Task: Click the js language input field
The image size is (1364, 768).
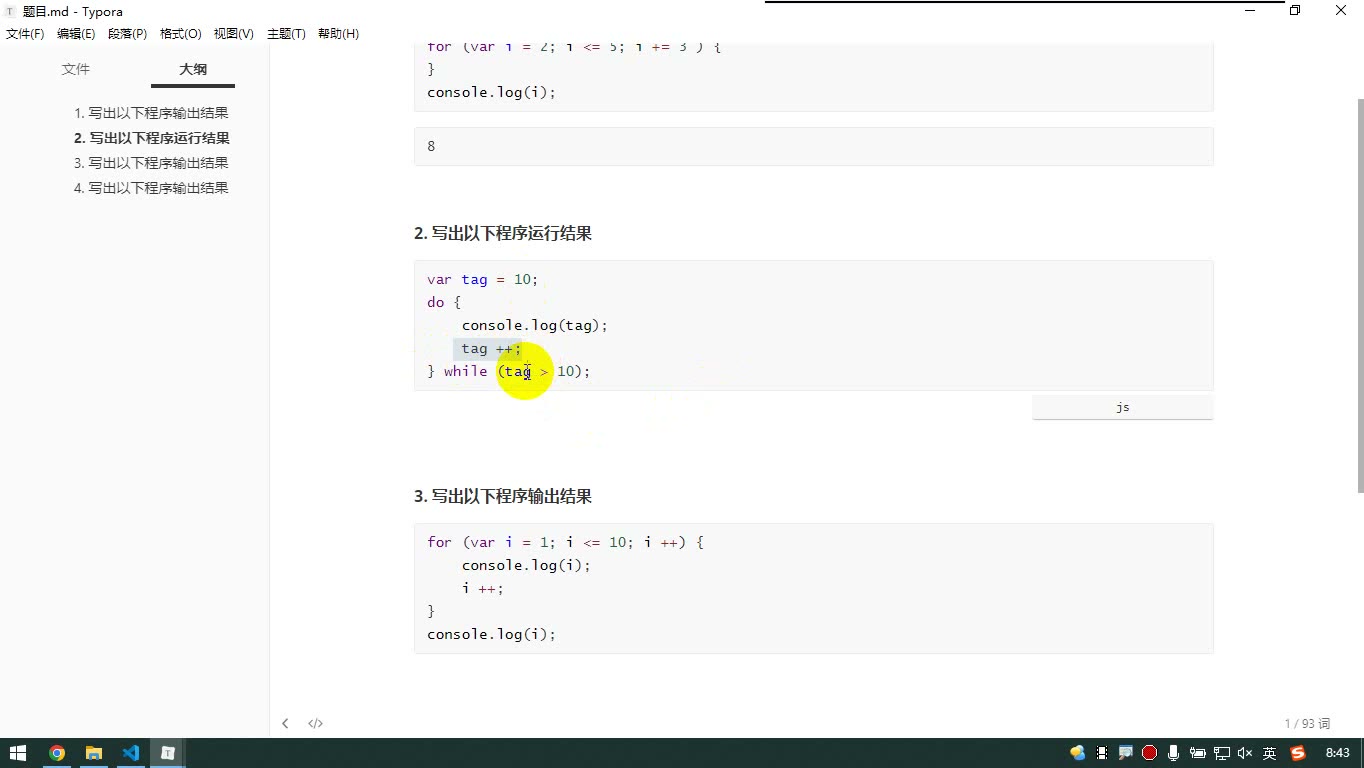Action: point(1122,407)
